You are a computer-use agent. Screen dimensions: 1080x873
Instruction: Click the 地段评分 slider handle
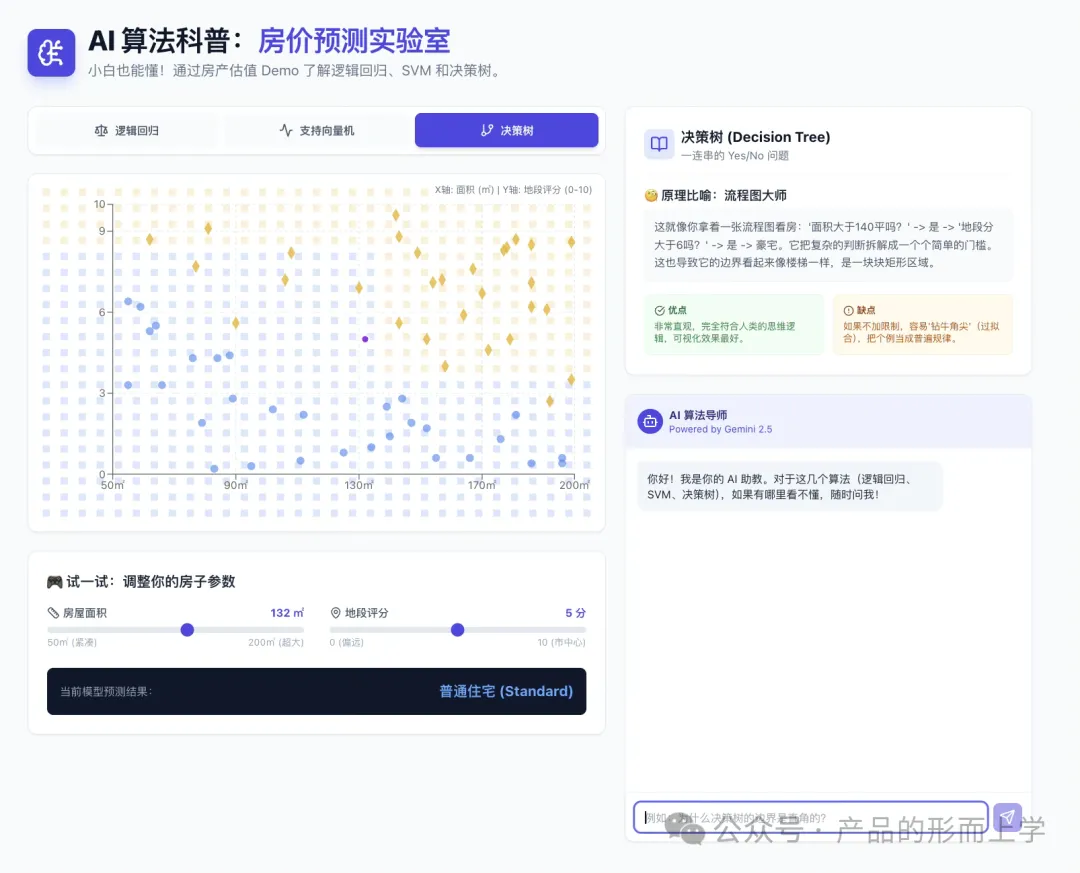(457, 630)
